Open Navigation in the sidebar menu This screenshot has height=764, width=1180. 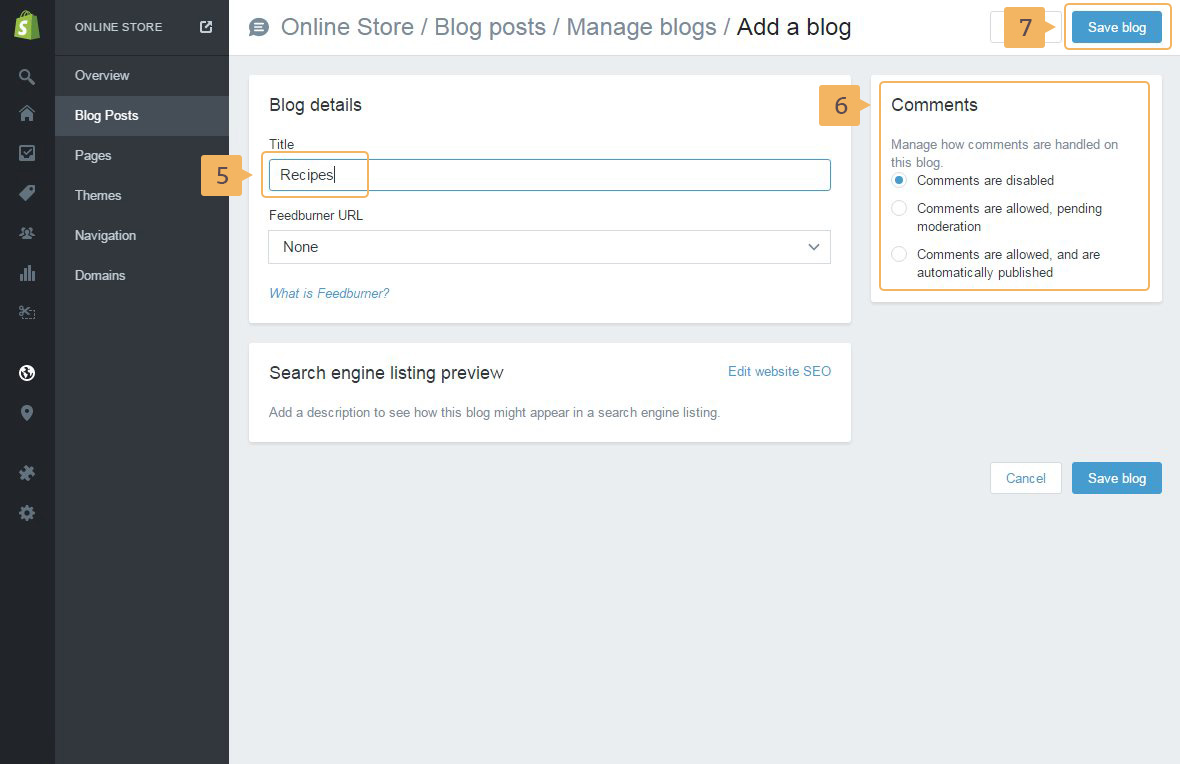click(x=105, y=235)
